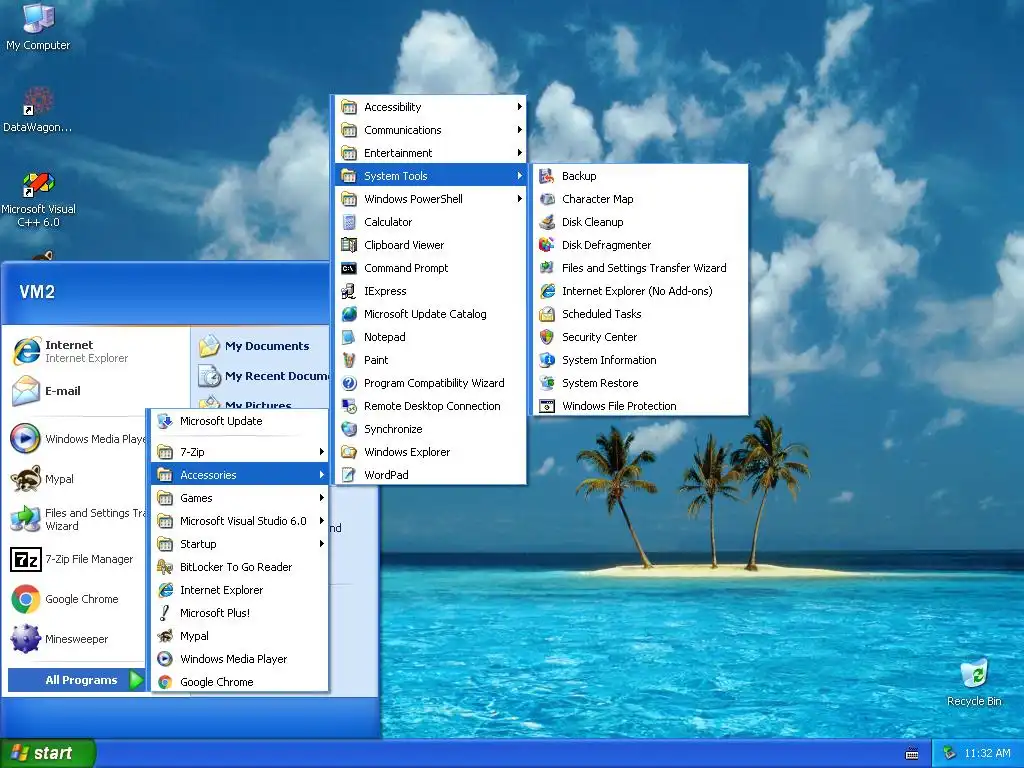The width and height of the screenshot is (1024, 768).
Task: Choose Files and Settings Transfer Wizard in System Tools
Action: (640, 268)
